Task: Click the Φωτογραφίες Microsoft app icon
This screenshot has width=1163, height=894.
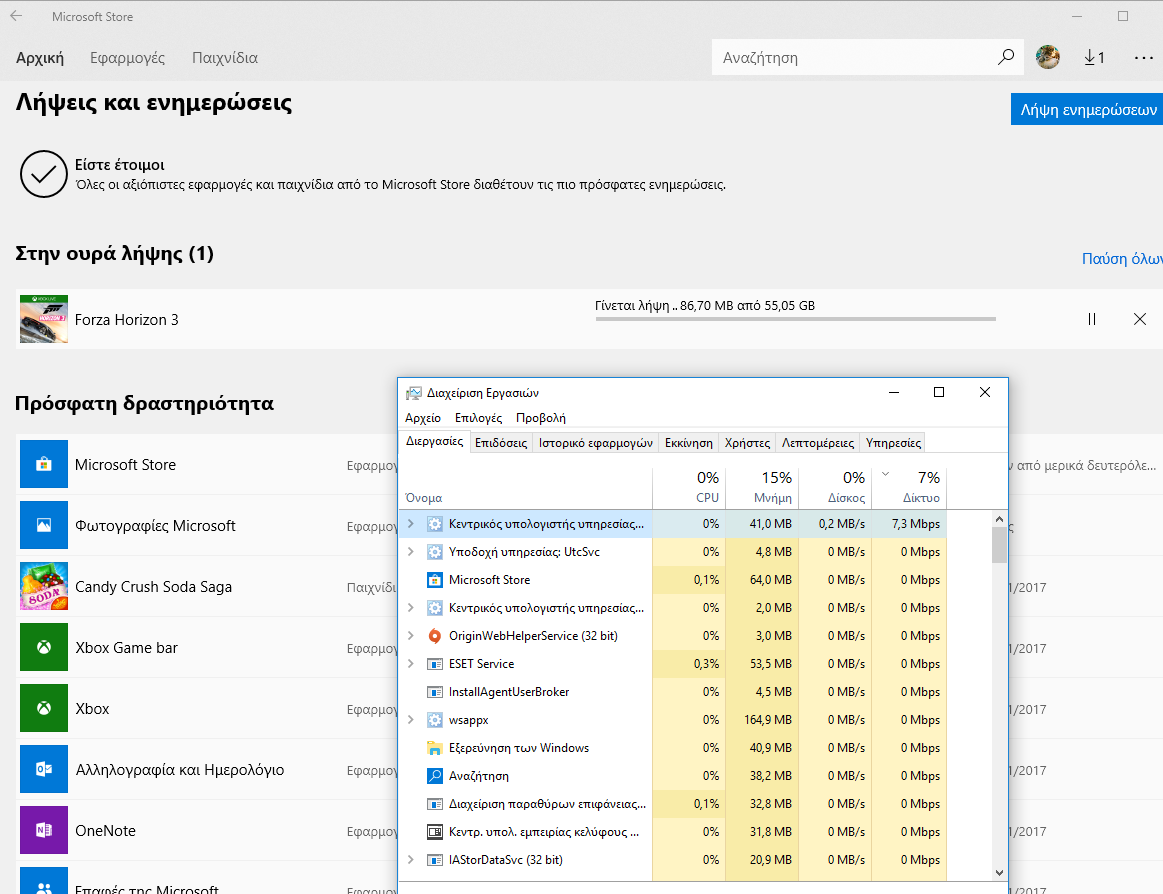Action: tap(44, 525)
